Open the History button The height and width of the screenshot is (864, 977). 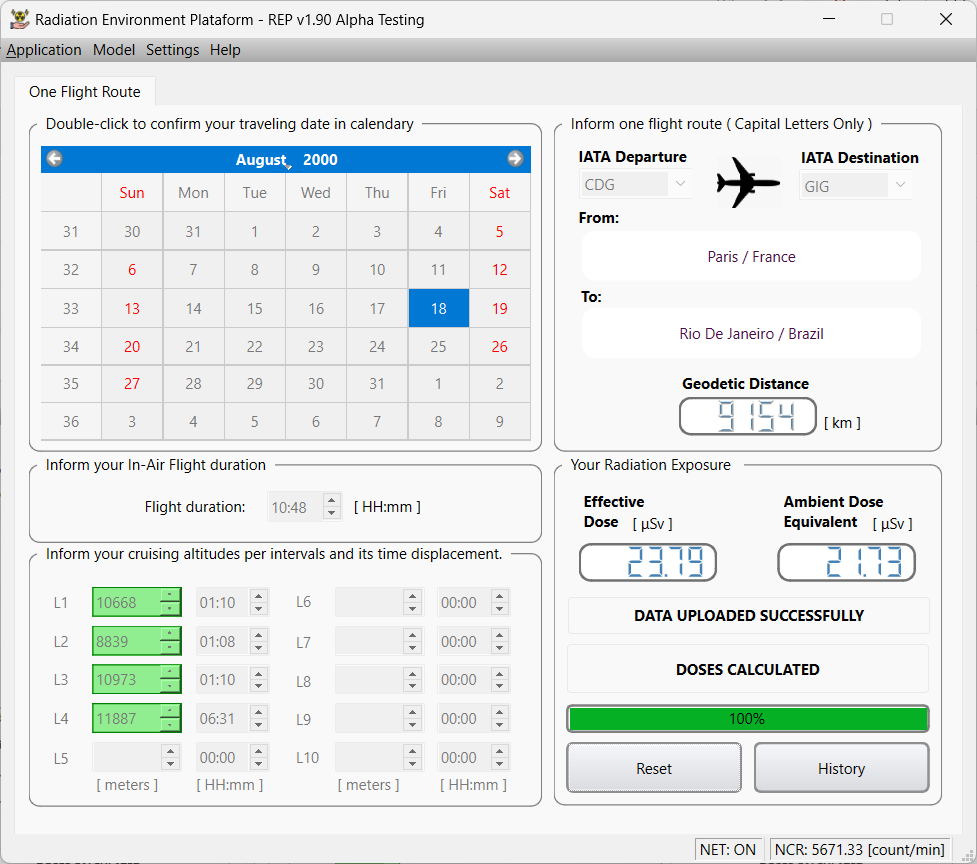click(x=841, y=768)
